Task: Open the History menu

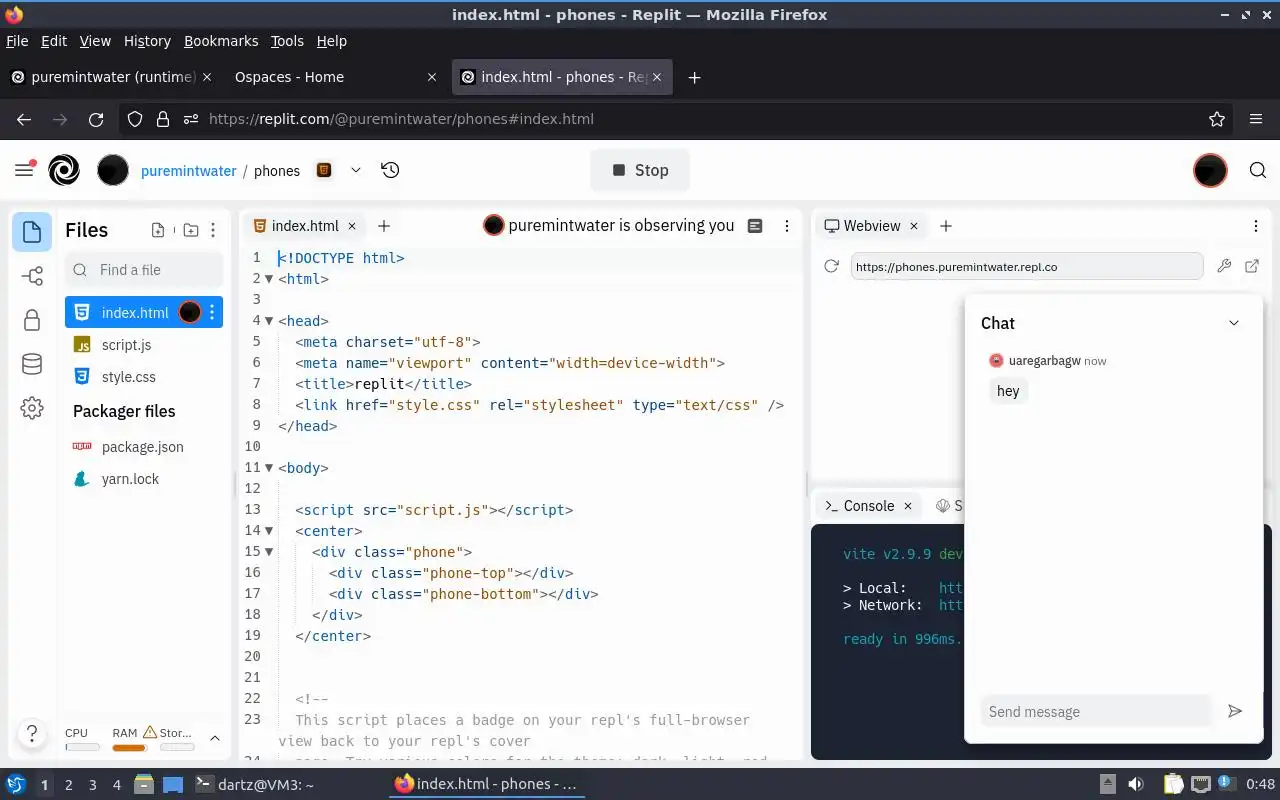Action: (x=147, y=41)
